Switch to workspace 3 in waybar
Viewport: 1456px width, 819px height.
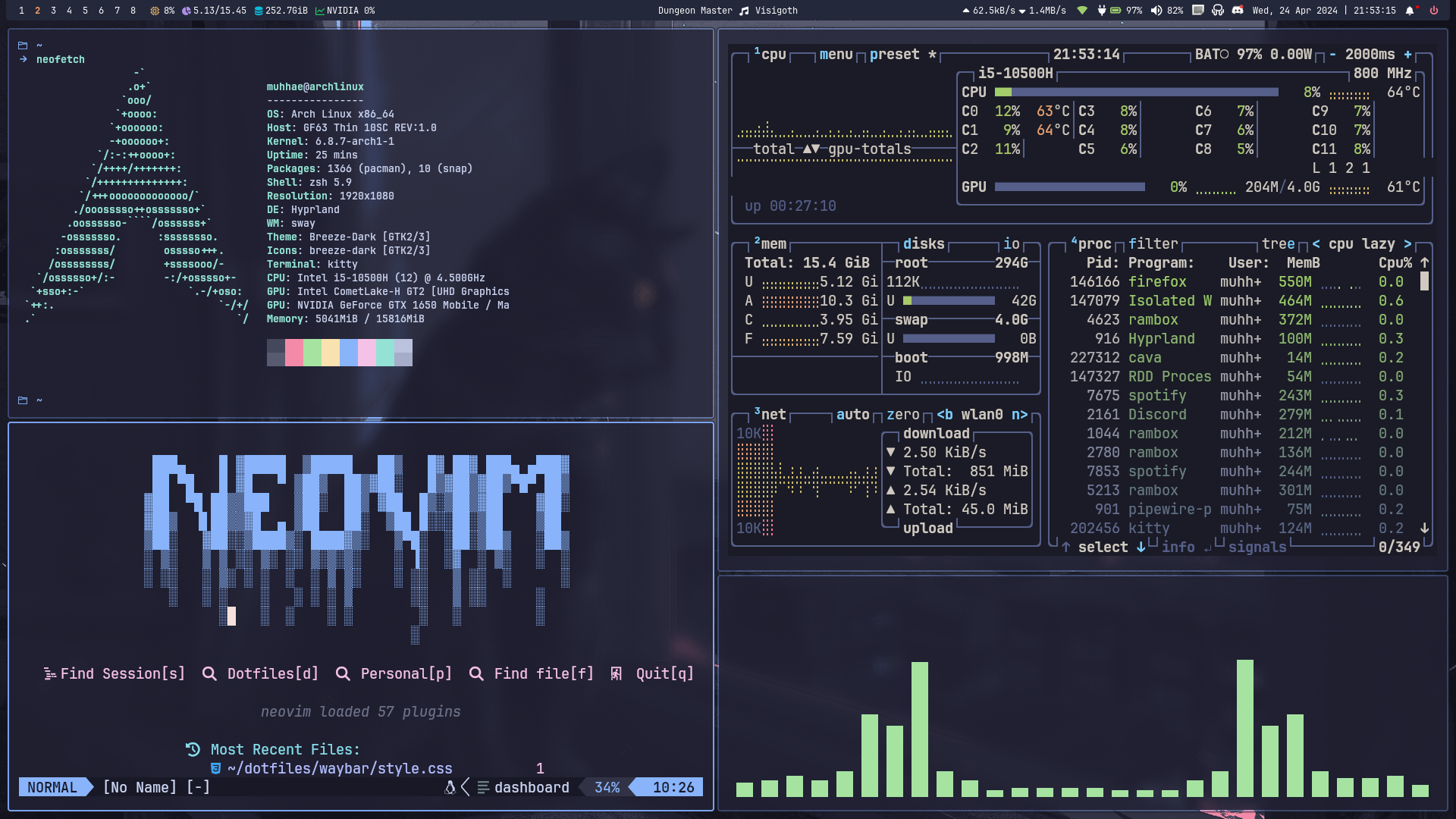[53, 11]
